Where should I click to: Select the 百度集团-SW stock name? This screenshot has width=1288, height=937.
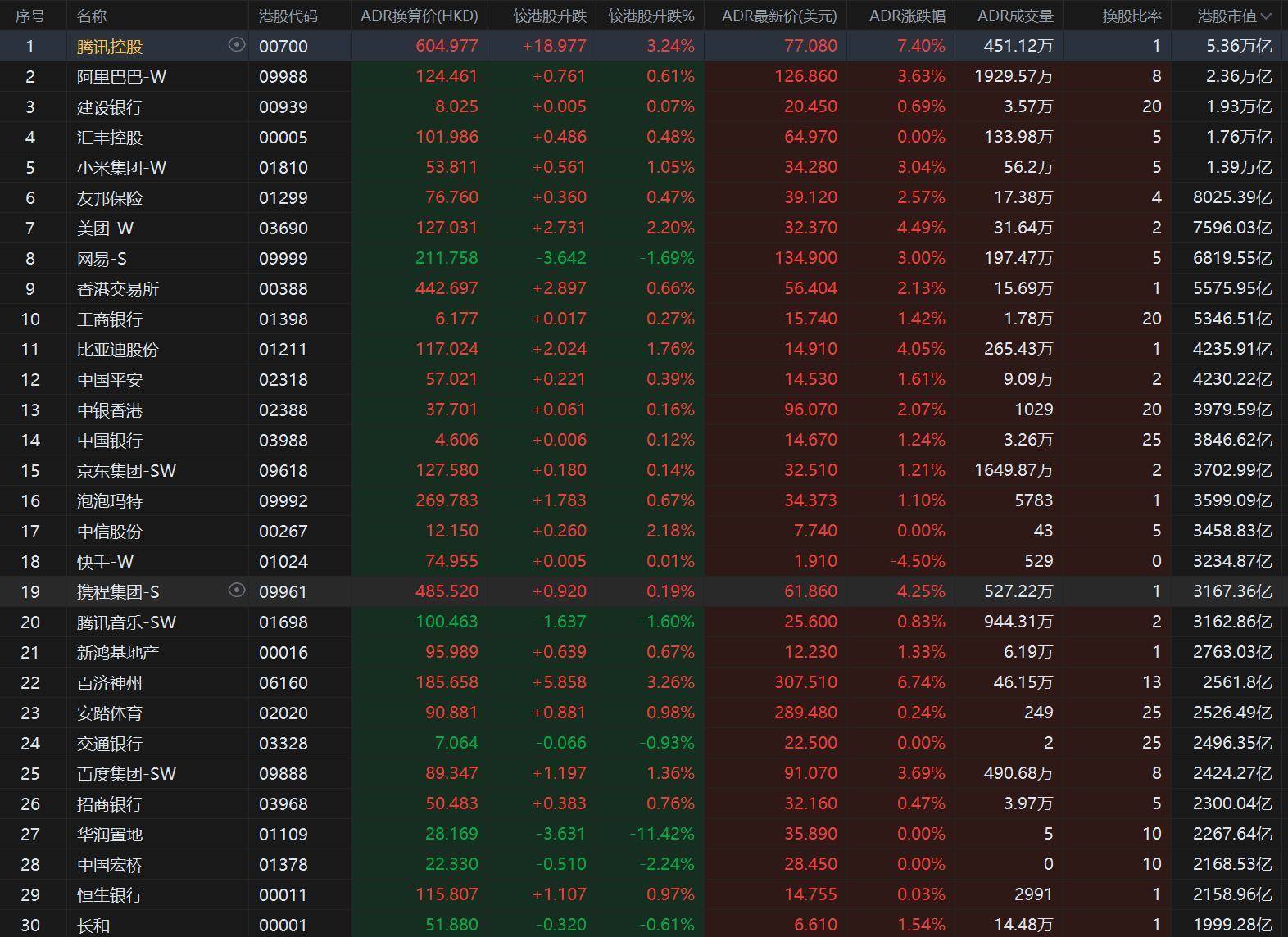pyautogui.click(x=126, y=773)
